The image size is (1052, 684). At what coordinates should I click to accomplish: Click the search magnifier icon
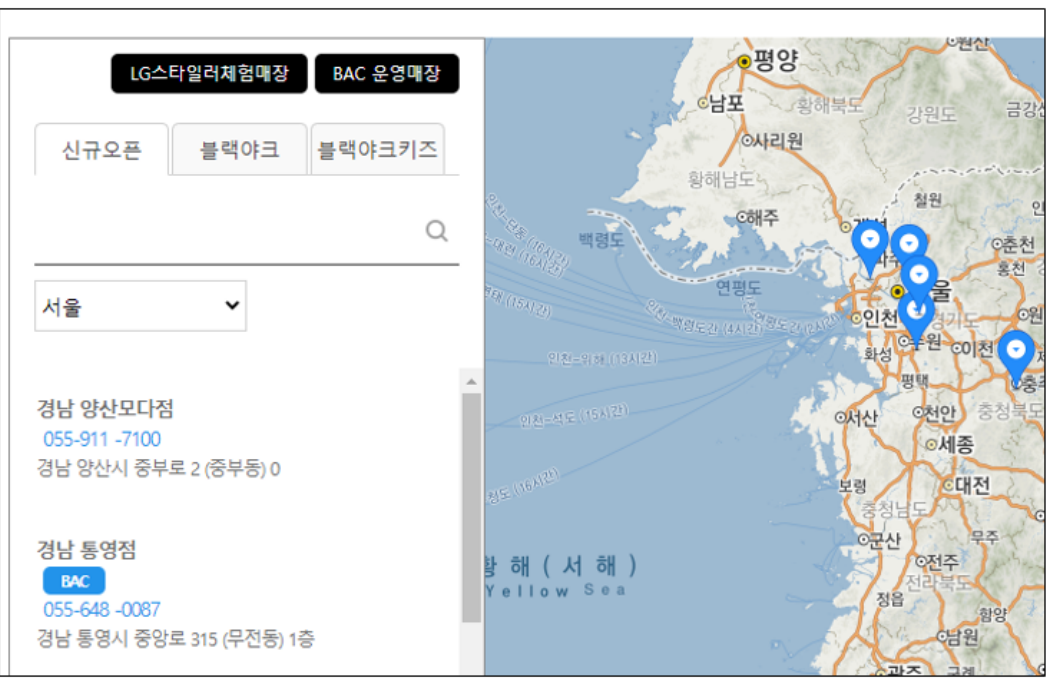coord(436,231)
